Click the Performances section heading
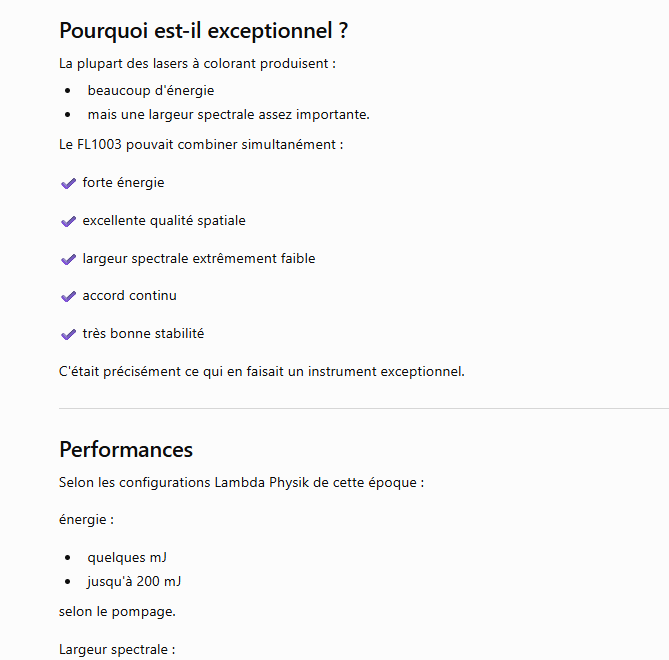This screenshot has height=660, width=669. point(126,450)
